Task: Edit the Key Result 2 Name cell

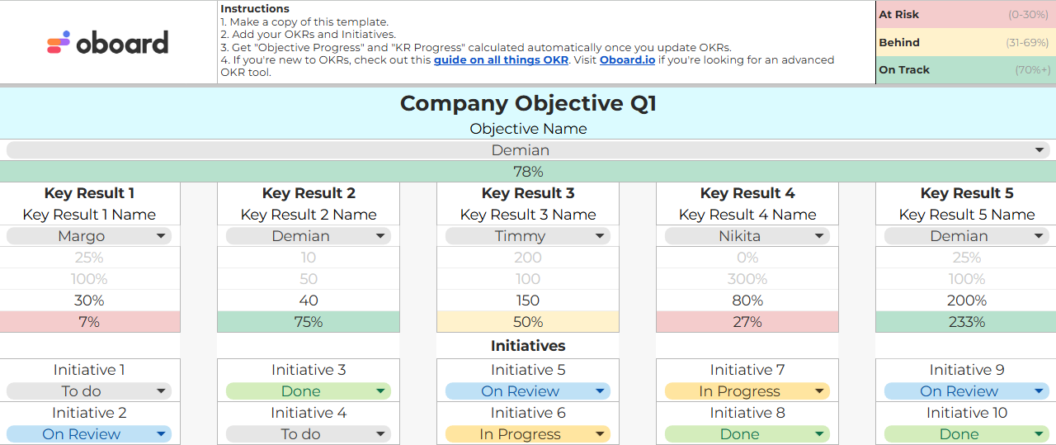Action: tap(308, 215)
